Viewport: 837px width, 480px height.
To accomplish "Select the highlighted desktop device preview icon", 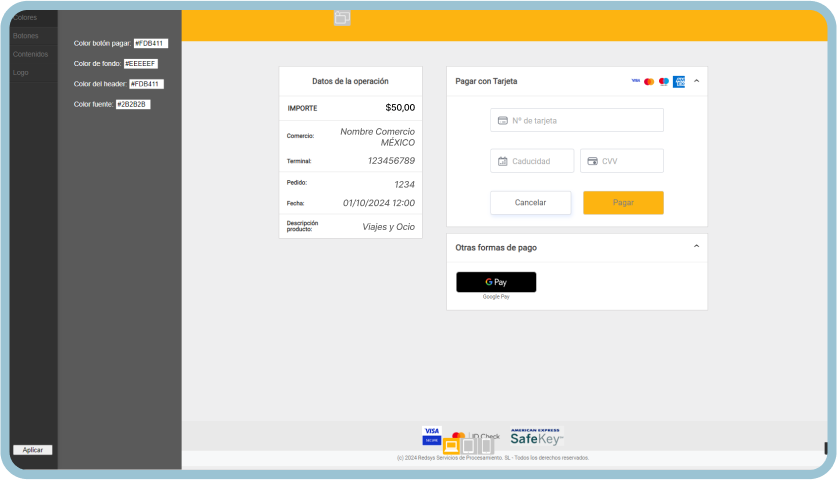I will pos(452,446).
